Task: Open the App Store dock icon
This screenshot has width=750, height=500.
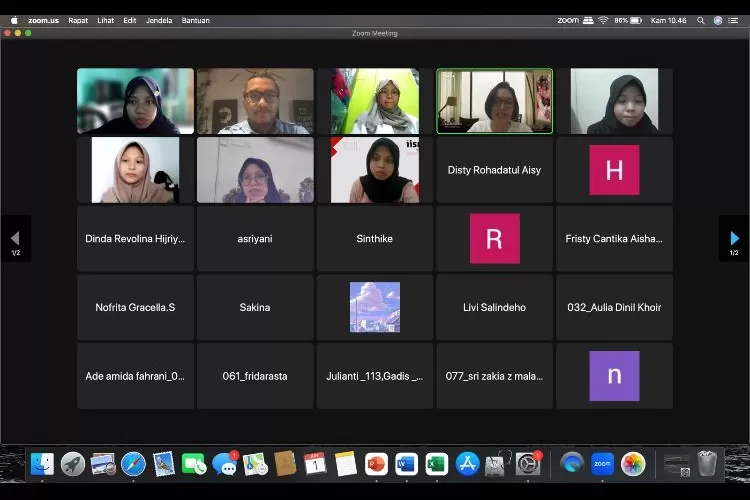Action: pyautogui.click(x=467, y=464)
